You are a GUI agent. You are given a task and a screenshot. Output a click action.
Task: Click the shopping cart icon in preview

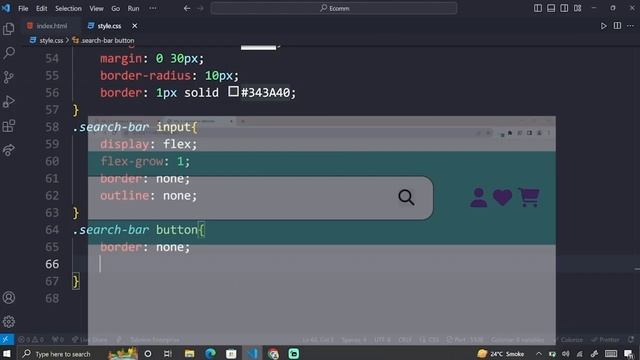click(x=529, y=197)
